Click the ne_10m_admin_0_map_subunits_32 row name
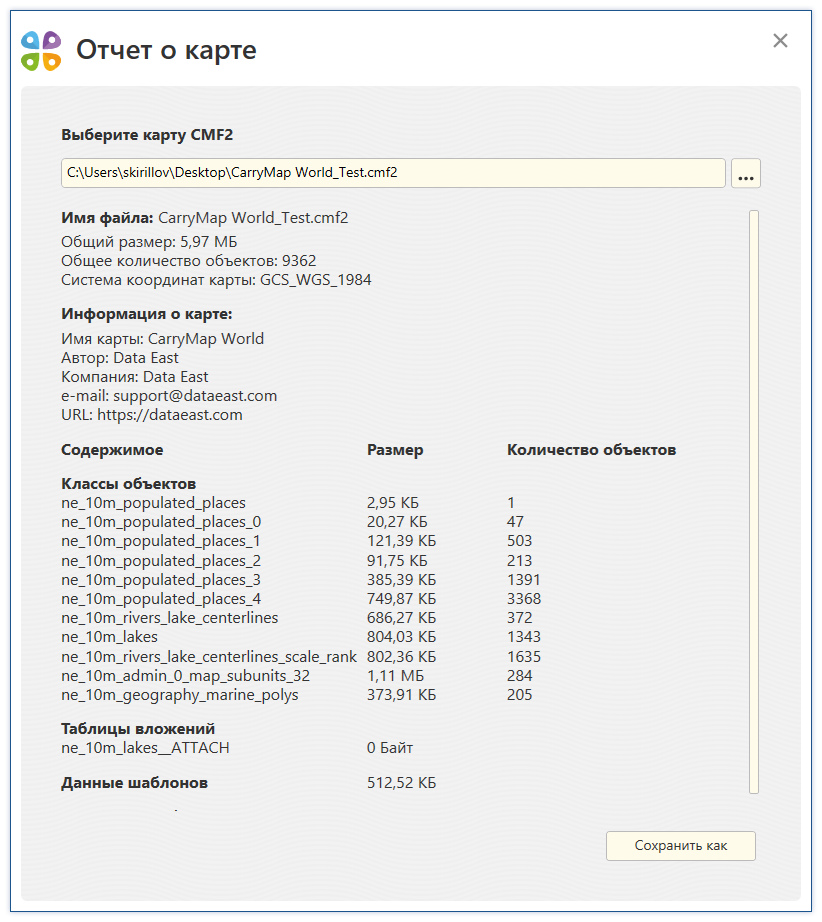This screenshot has height=922, width=822. point(186,676)
